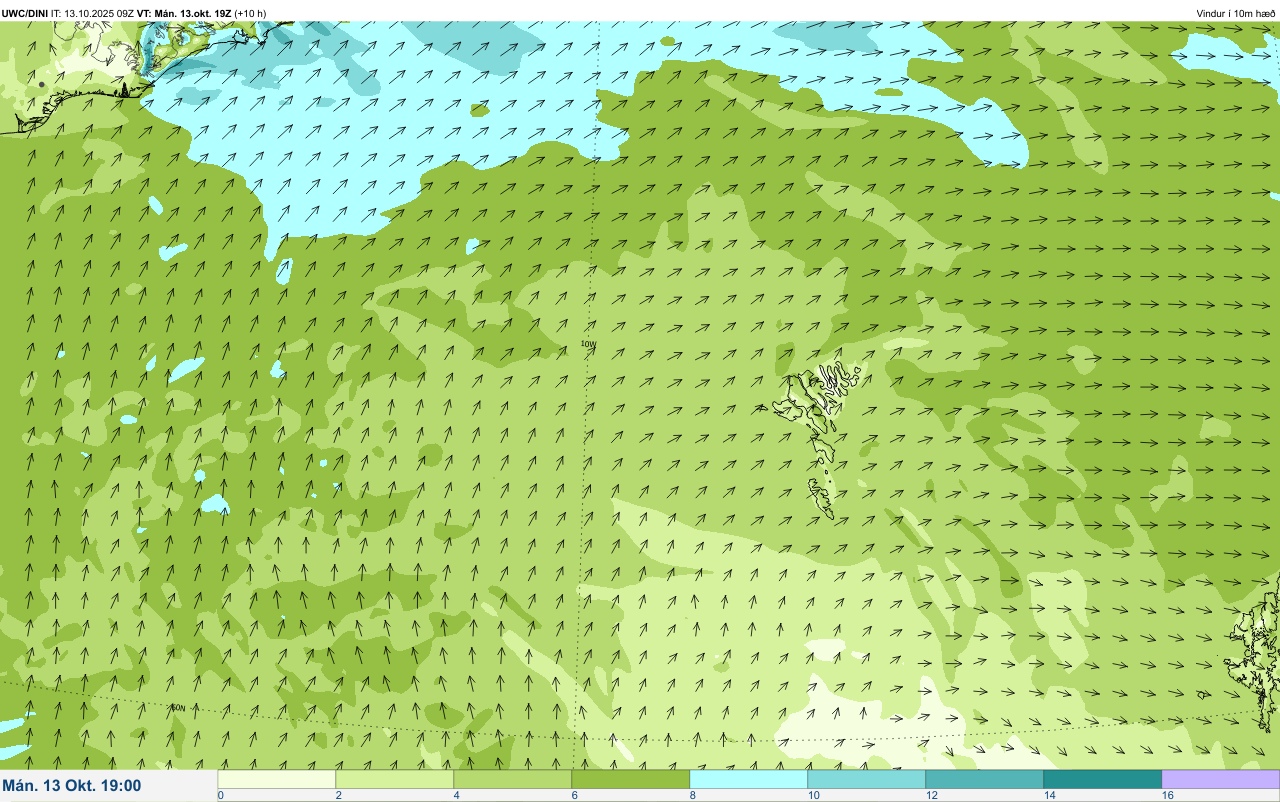Click the dark teal 14–16 legend swatch

(x=1103, y=779)
